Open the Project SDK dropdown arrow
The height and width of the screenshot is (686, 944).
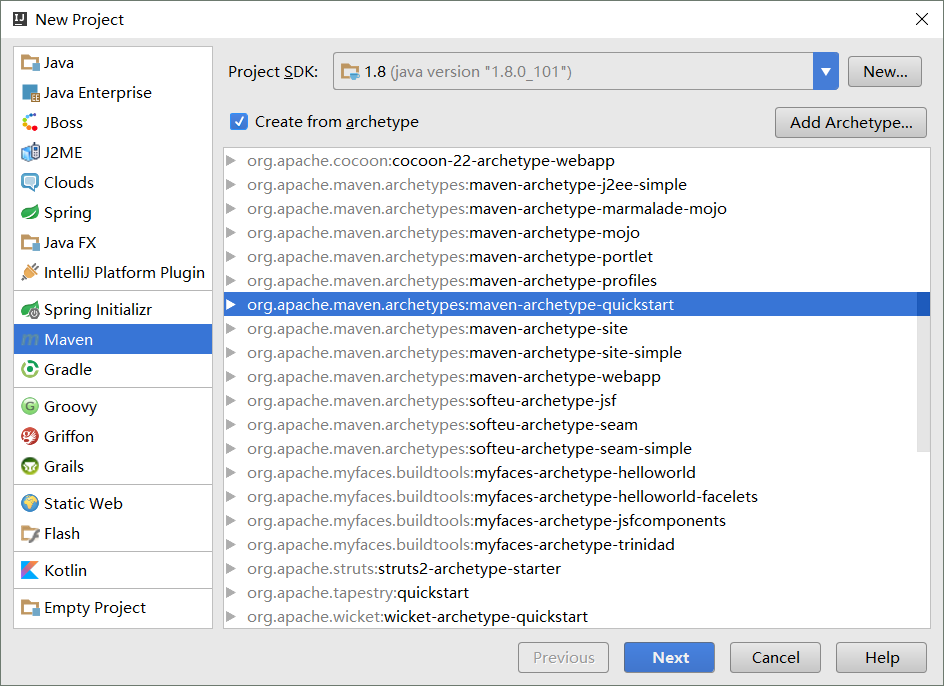(825, 71)
